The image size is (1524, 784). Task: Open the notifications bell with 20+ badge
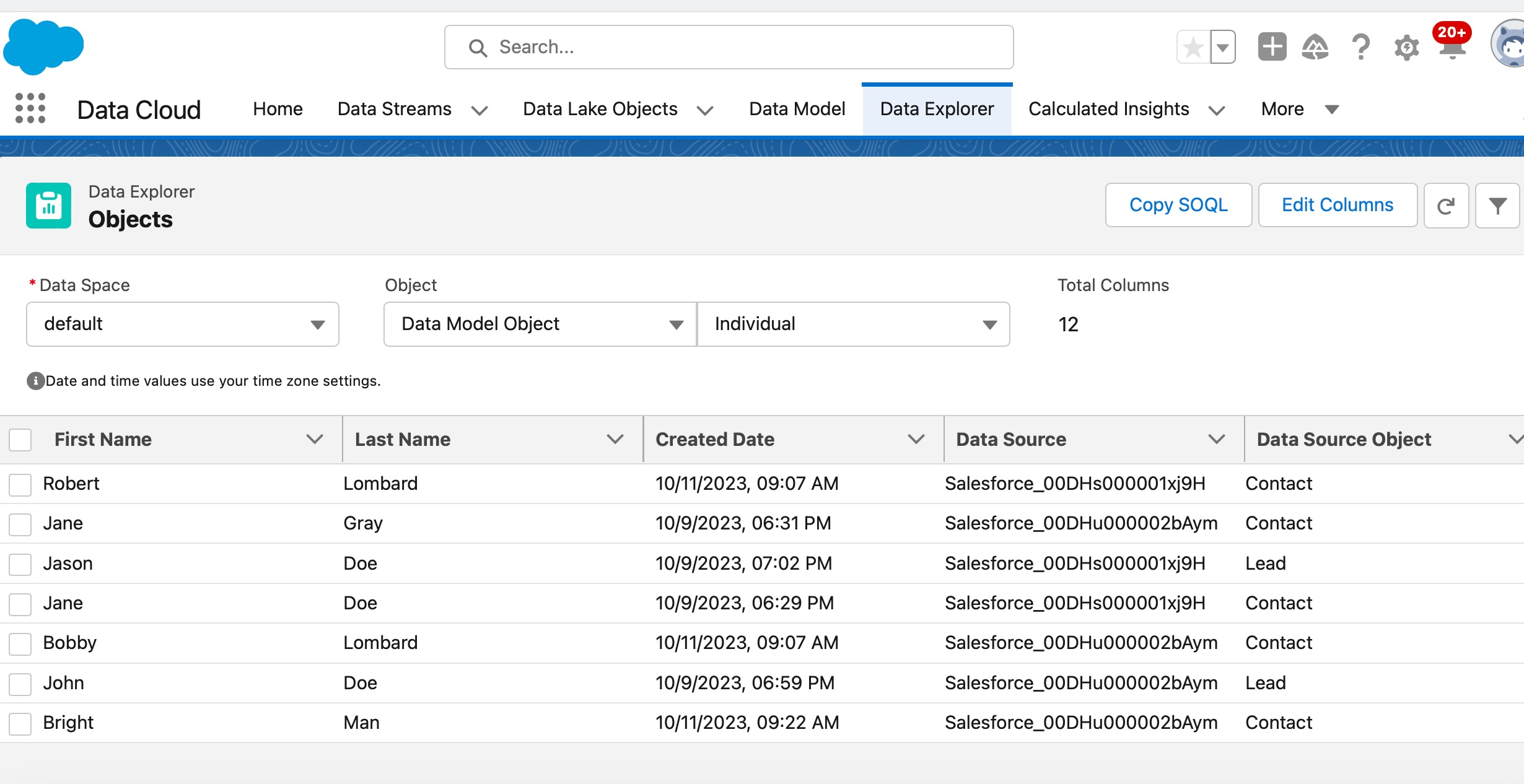tap(1452, 43)
